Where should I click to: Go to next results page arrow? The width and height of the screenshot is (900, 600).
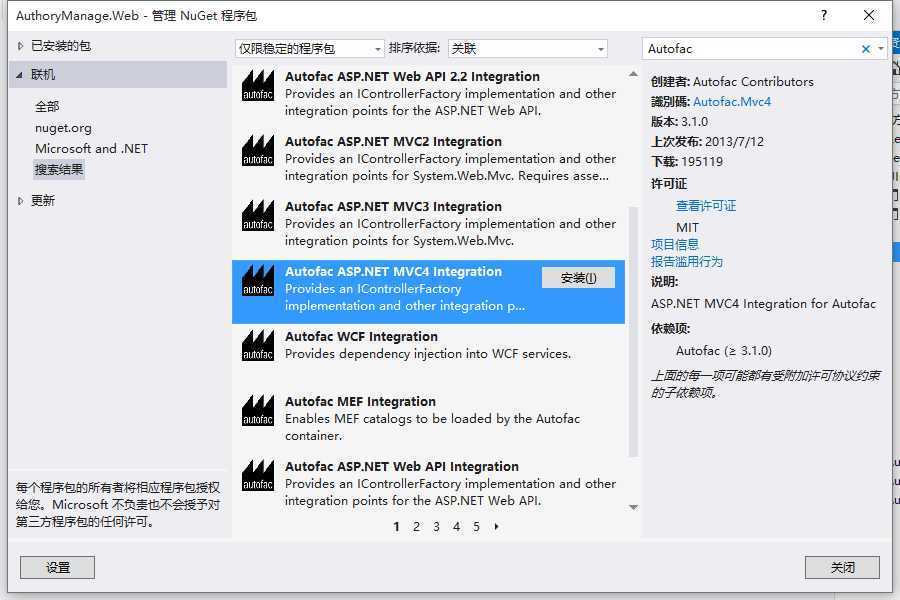496,527
